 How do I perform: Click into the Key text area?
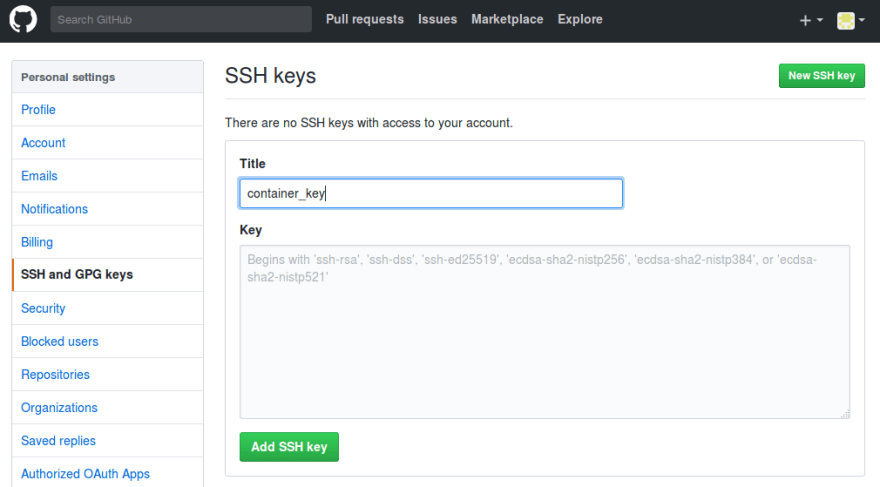pos(544,332)
